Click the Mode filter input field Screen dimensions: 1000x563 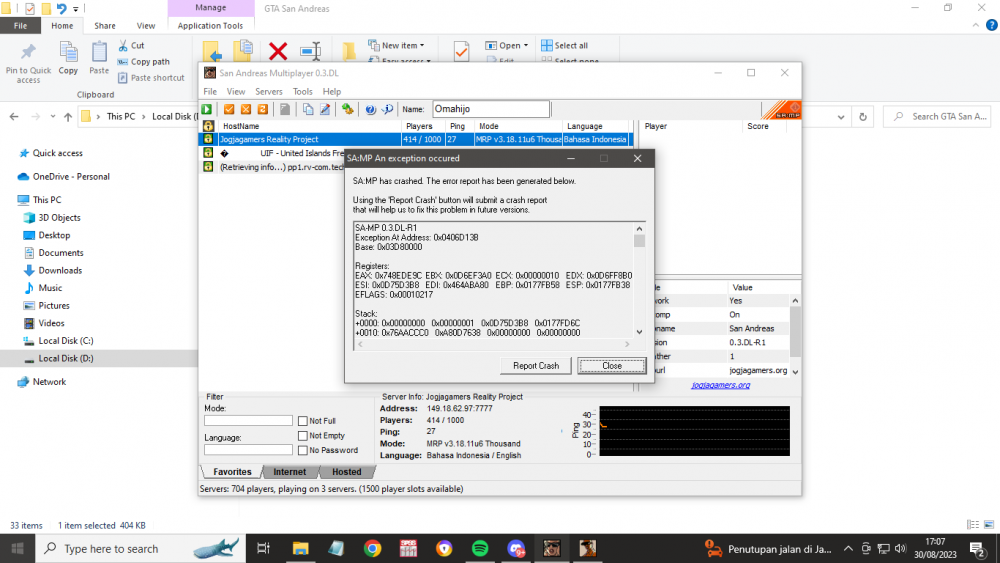(248, 421)
